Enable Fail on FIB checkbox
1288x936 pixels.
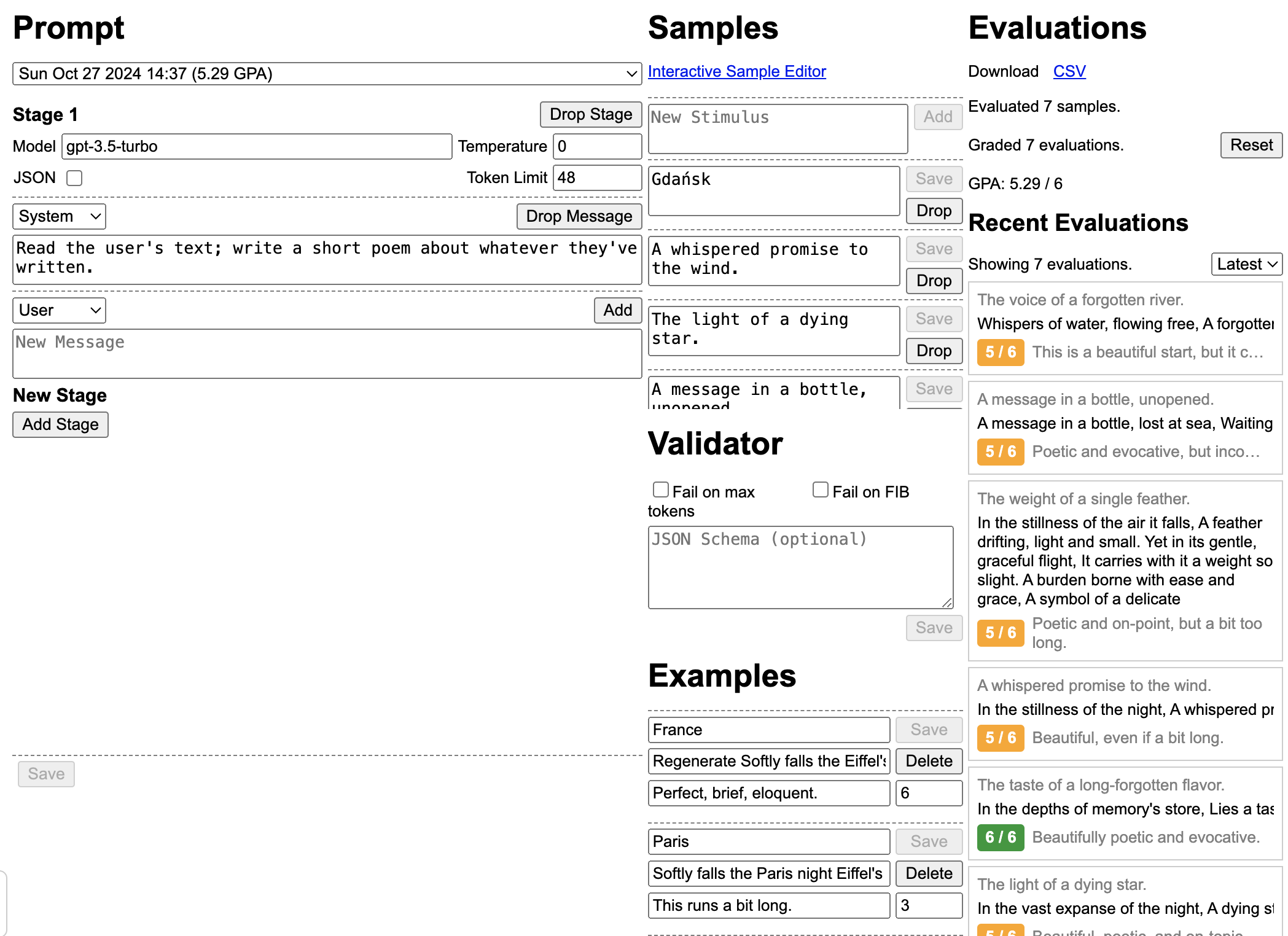821,489
